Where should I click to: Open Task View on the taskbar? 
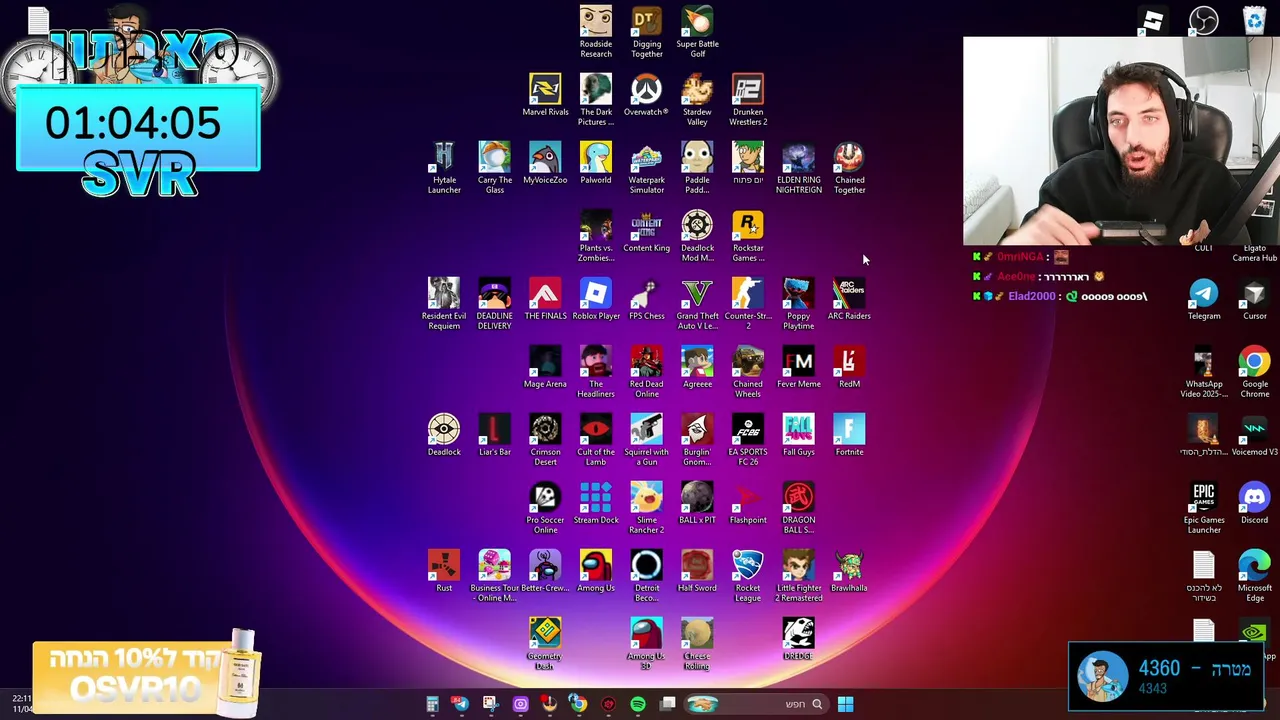[x=668, y=704]
